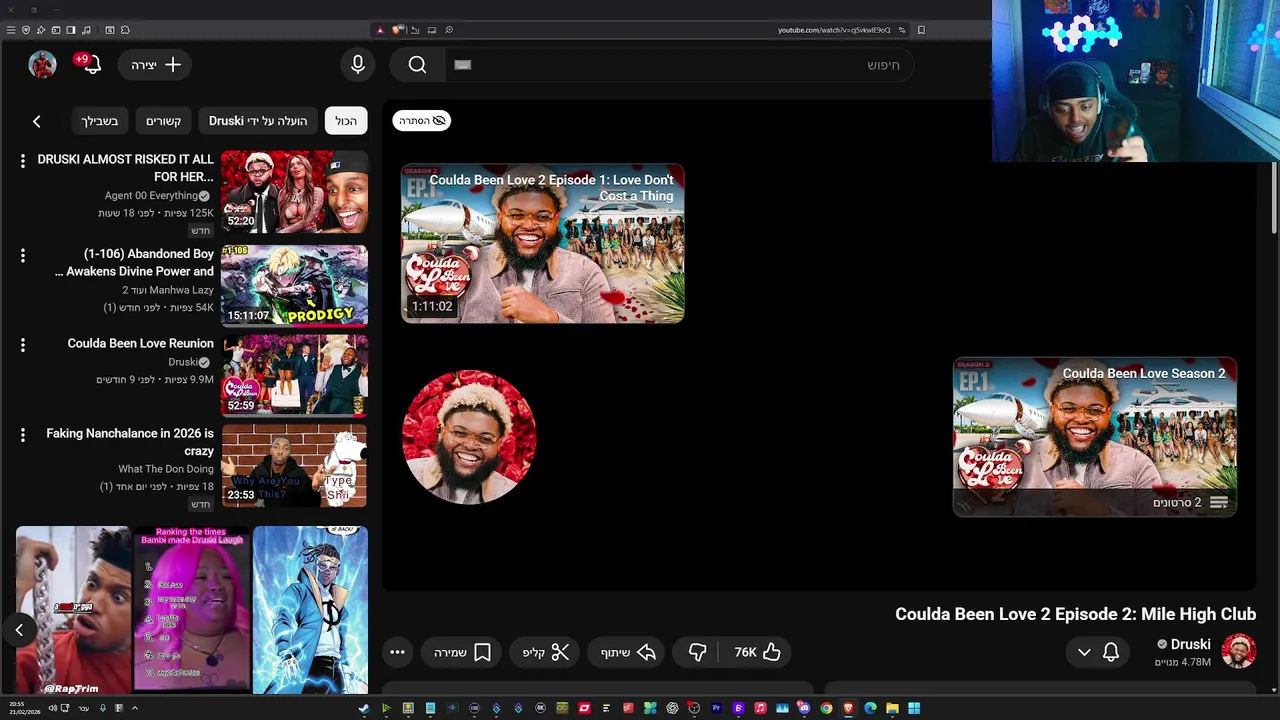This screenshot has width=1280, height=720.
Task: Click the חיפוש search input field
Action: click(x=680, y=65)
